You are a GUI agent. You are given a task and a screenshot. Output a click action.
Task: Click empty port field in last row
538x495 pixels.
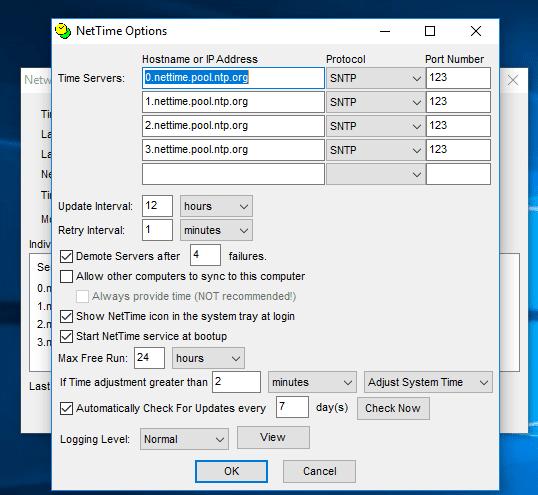pos(458,174)
